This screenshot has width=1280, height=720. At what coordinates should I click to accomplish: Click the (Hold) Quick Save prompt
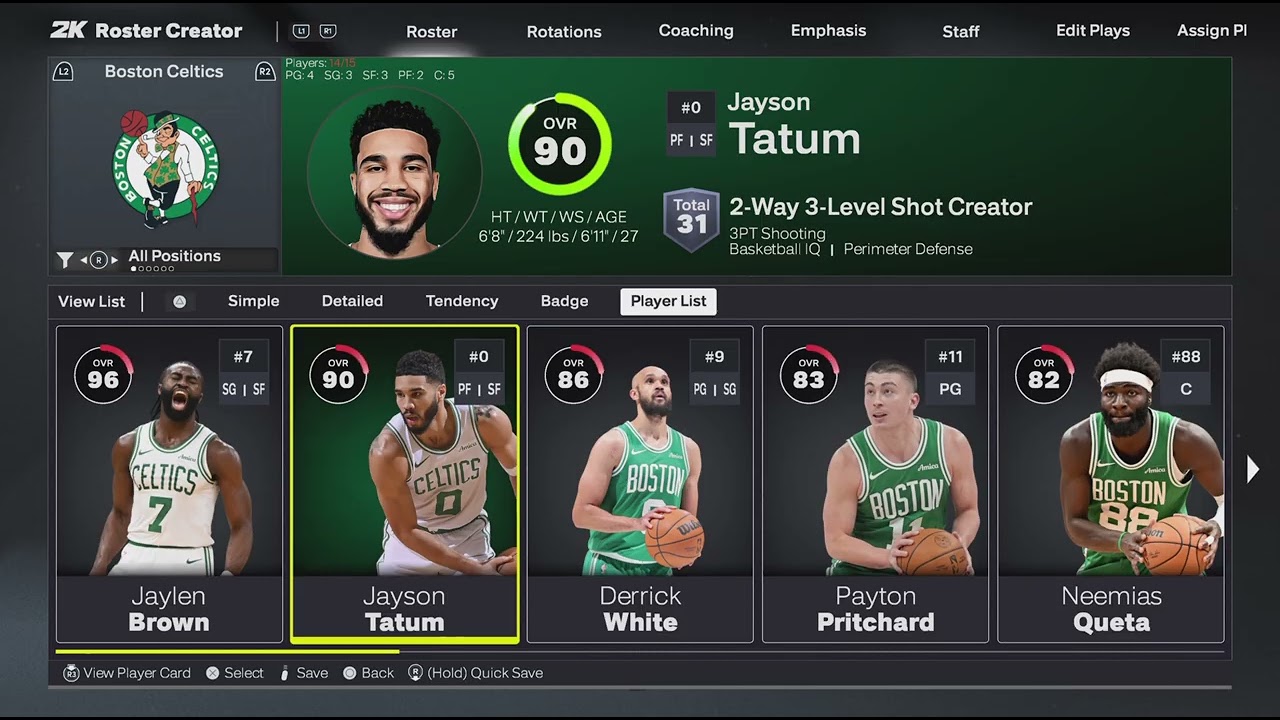point(485,673)
